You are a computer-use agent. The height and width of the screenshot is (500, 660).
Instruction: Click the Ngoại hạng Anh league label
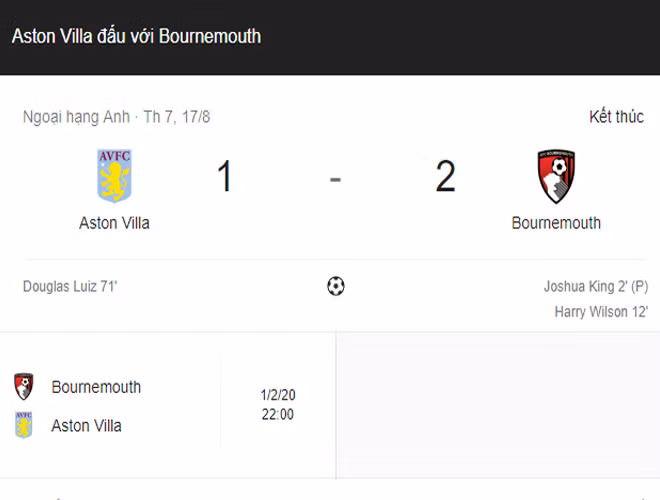click(x=76, y=117)
